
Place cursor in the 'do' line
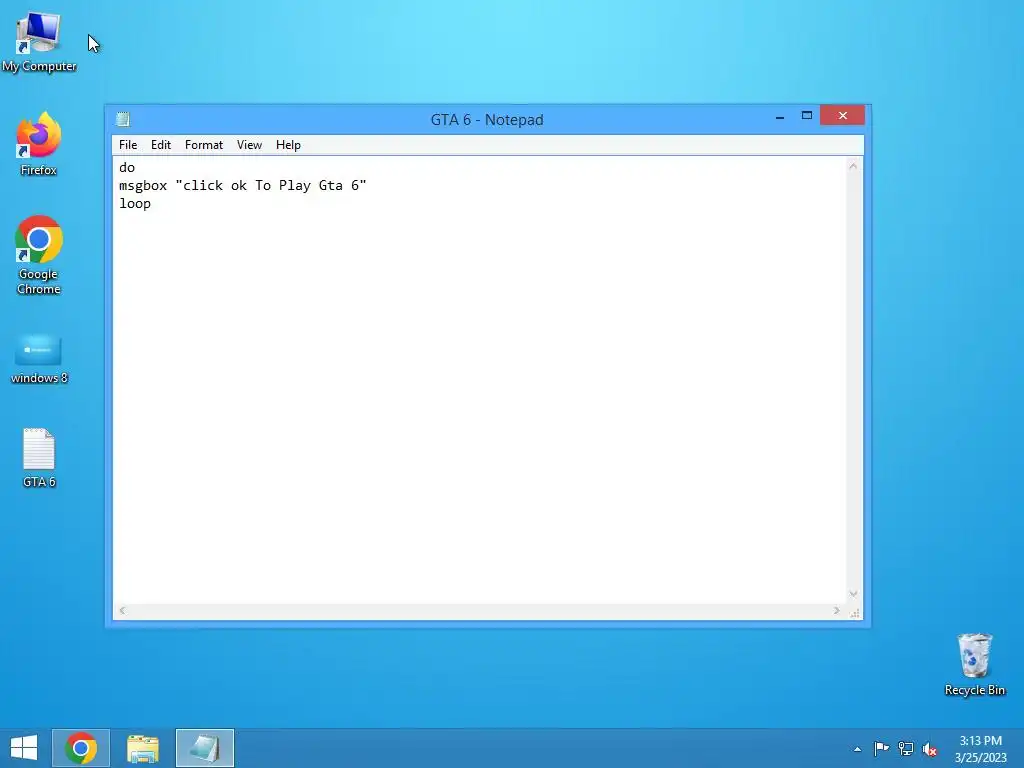coord(127,168)
